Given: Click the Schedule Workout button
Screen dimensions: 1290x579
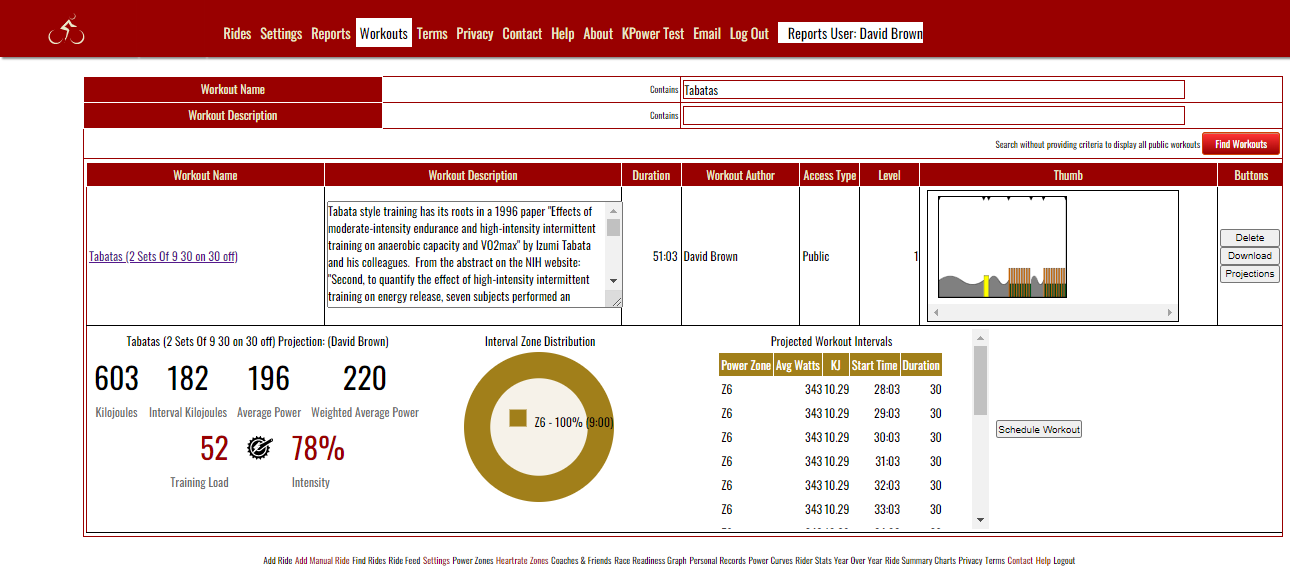Looking at the screenshot, I should 1039,429.
